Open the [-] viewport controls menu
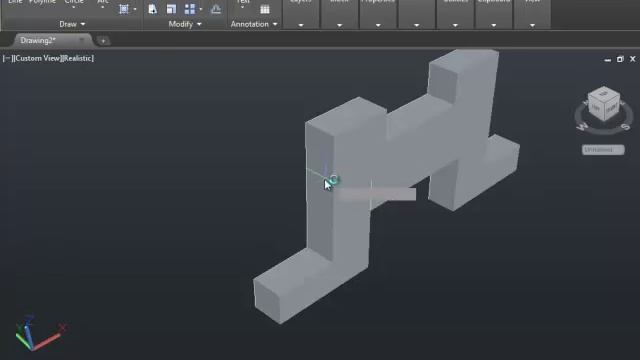The image size is (640, 360). click(x=7, y=58)
